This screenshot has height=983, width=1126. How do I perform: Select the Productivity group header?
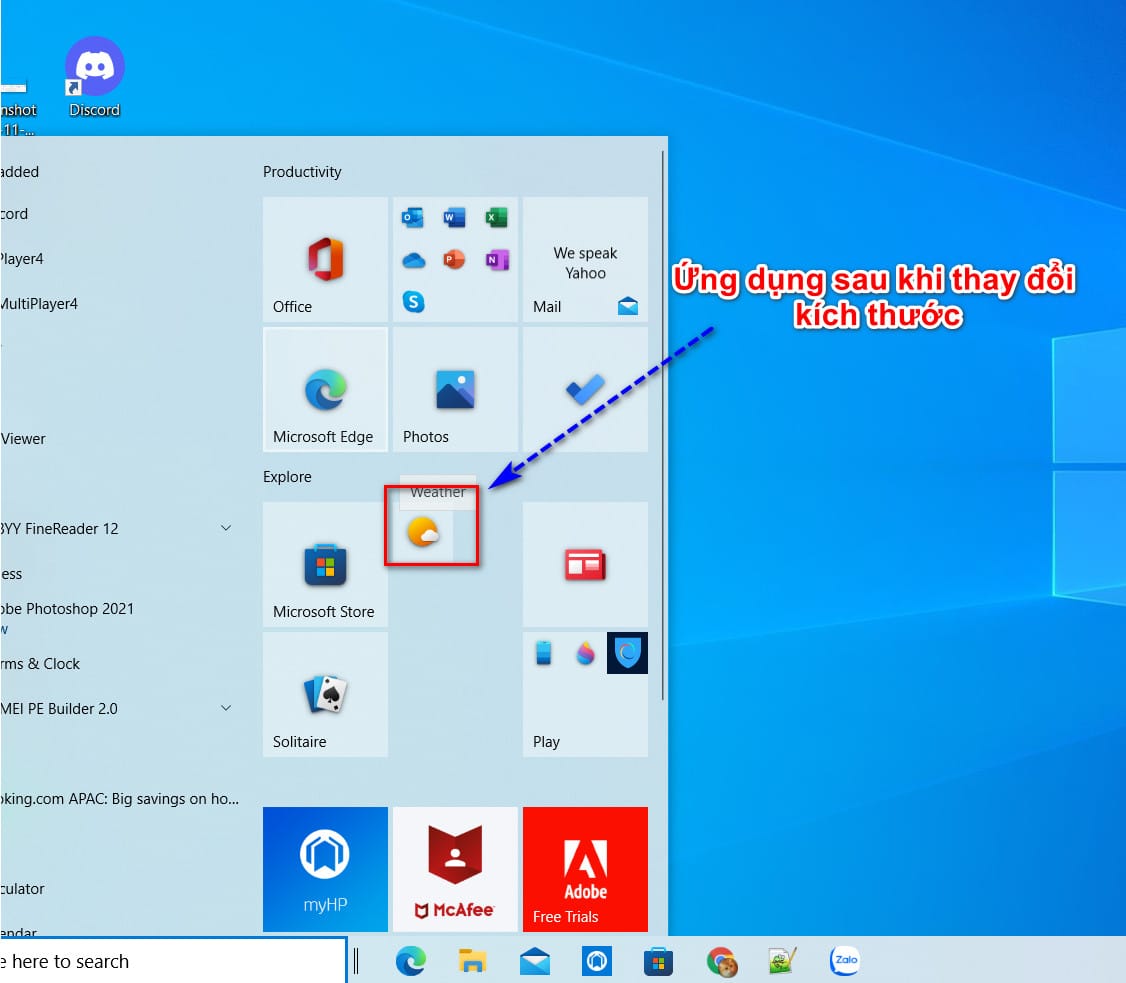(302, 172)
